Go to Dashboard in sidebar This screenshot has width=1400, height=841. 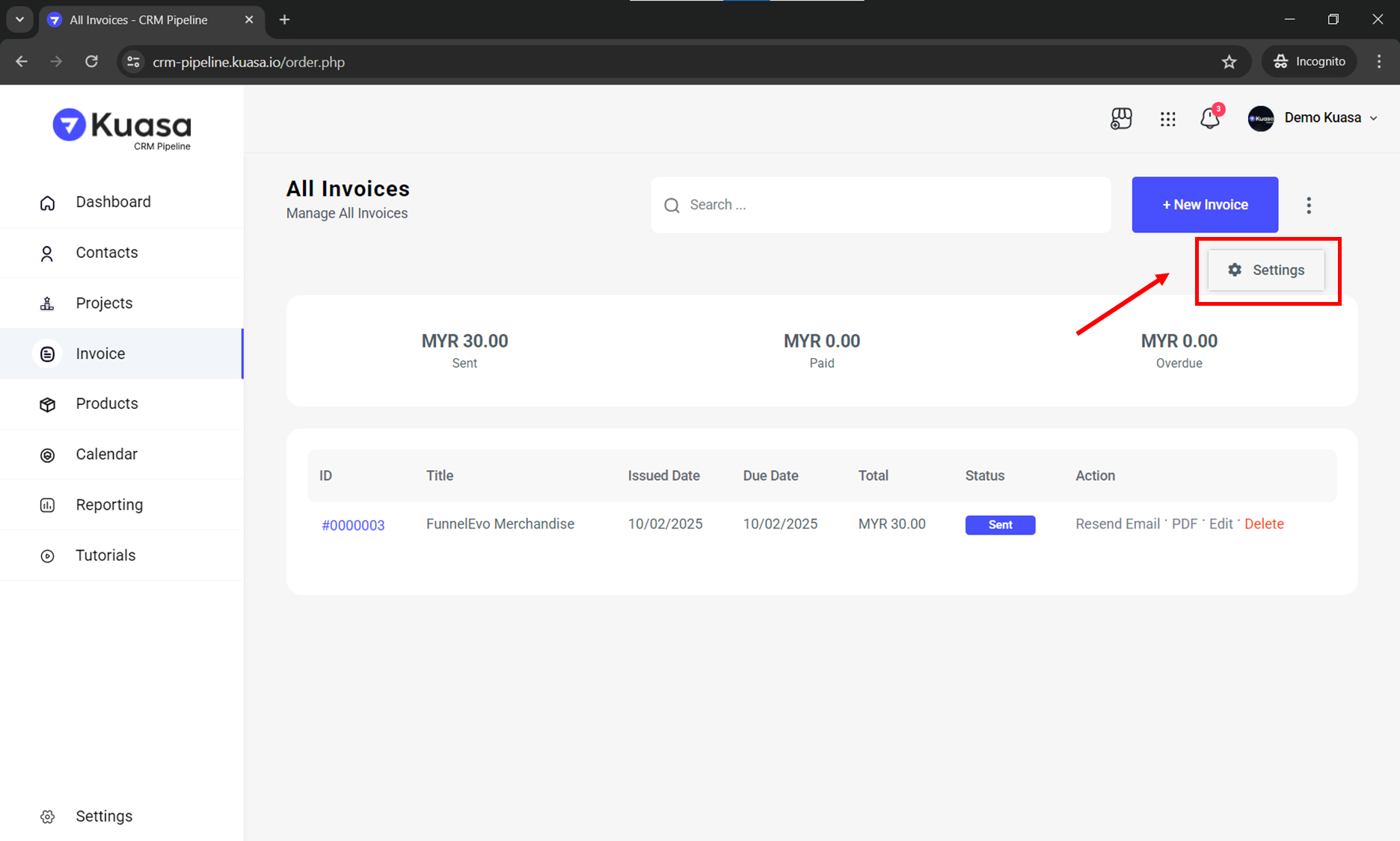(113, 202)
